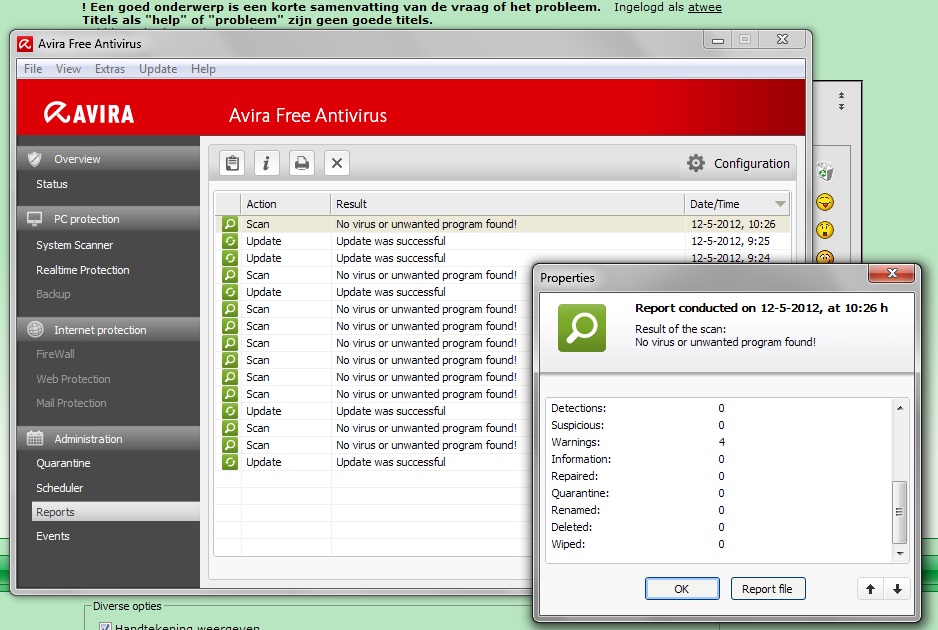The height and width of the screenshot is (630, 938).
Task: Close the Properties dialog
Action: pyautogui.click(x=891, y=273)
